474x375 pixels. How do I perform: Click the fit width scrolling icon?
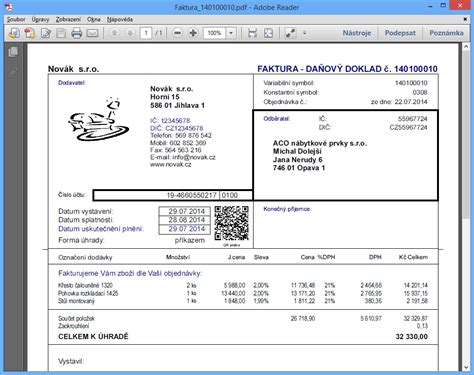(x=252, y=33)
